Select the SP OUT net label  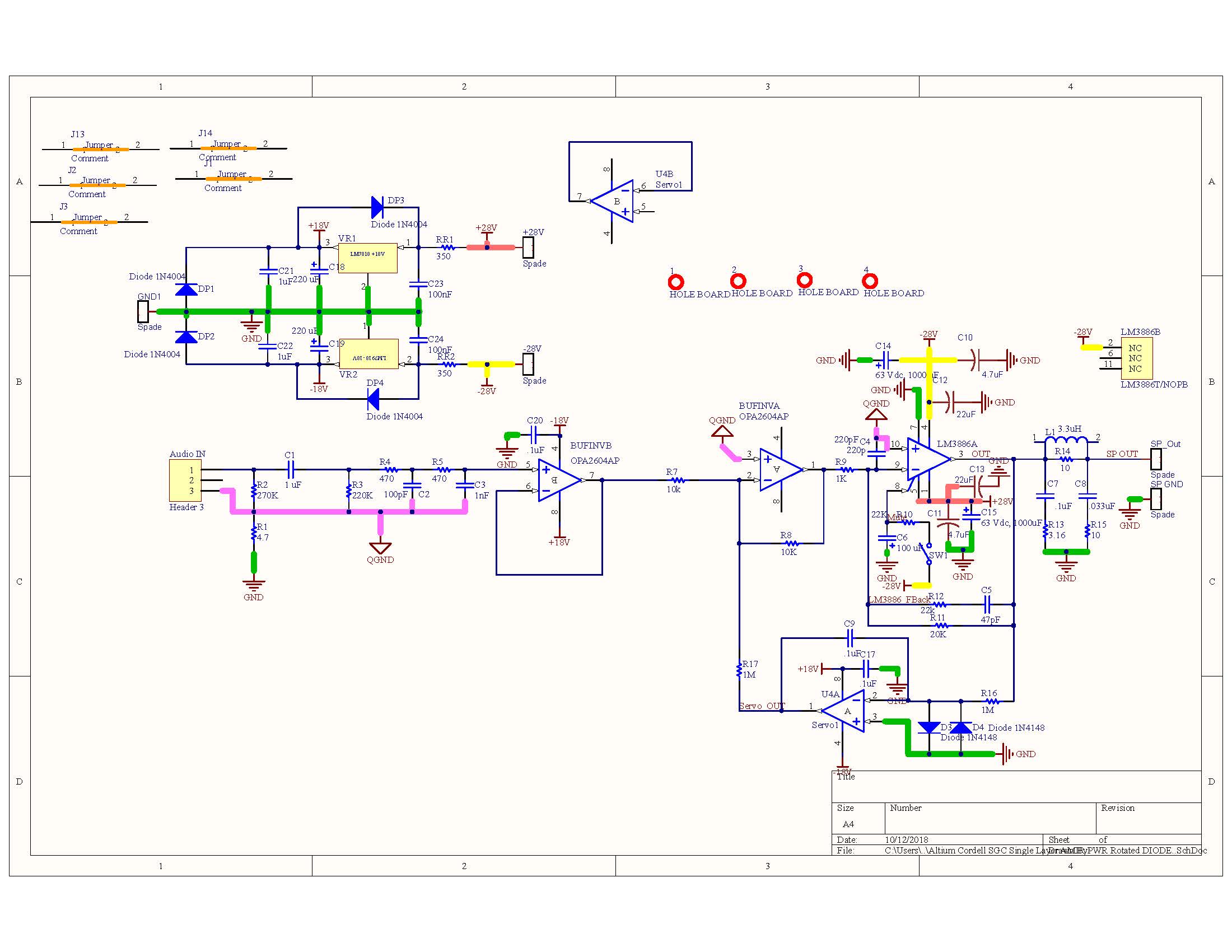(x=1122, y=454)
